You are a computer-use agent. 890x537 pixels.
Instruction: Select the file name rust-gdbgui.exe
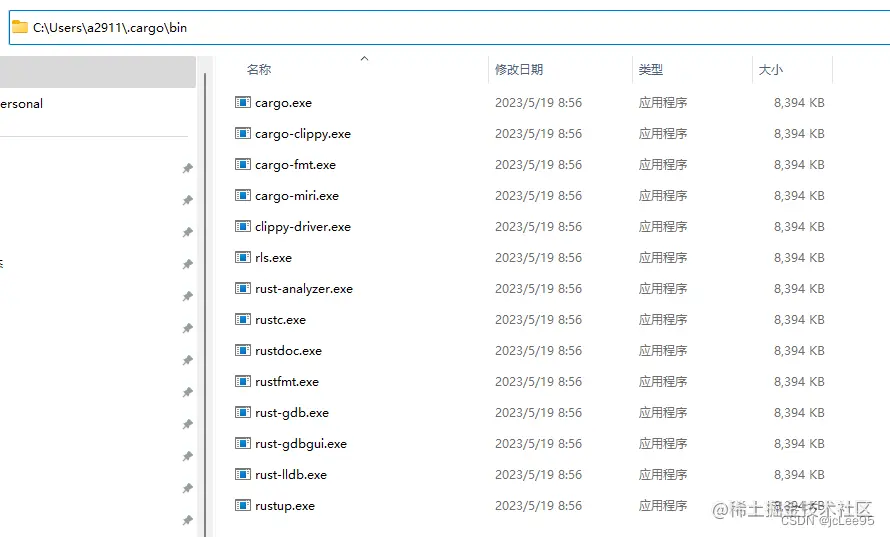pyautogui.click(x=301, y=444)
